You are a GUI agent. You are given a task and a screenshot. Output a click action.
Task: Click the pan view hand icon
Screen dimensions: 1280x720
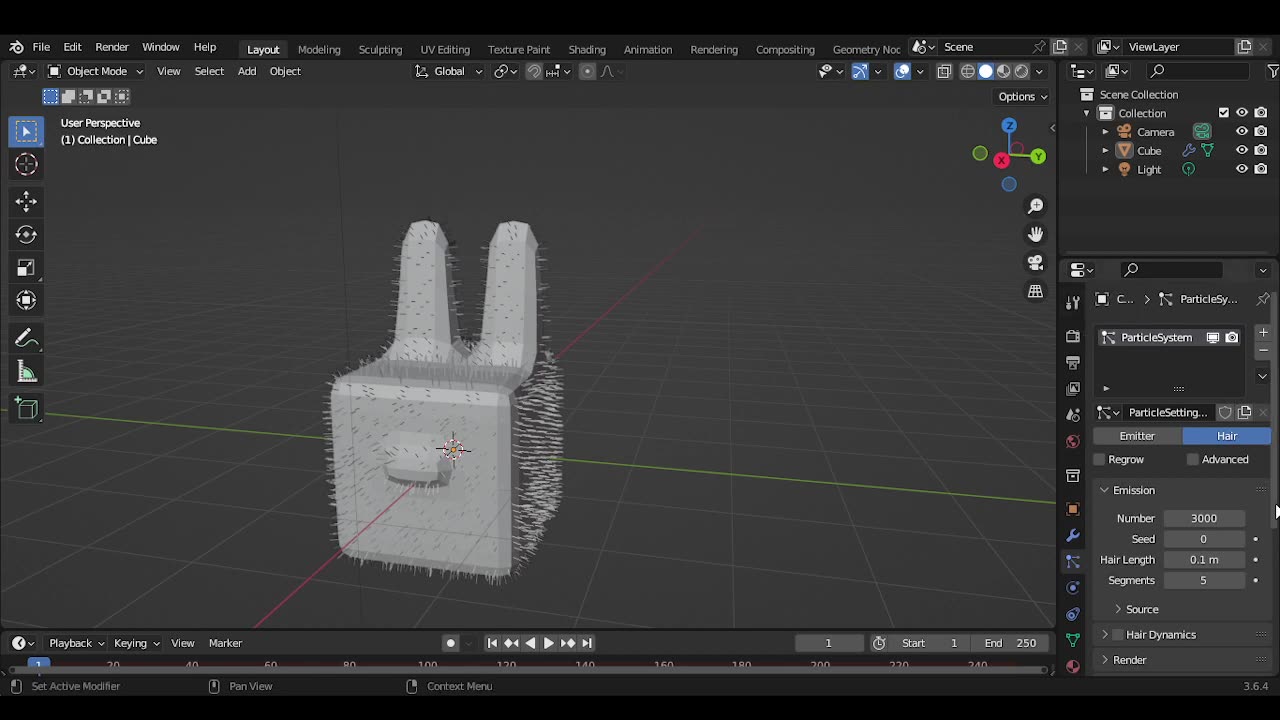[x=1035, y=234]
